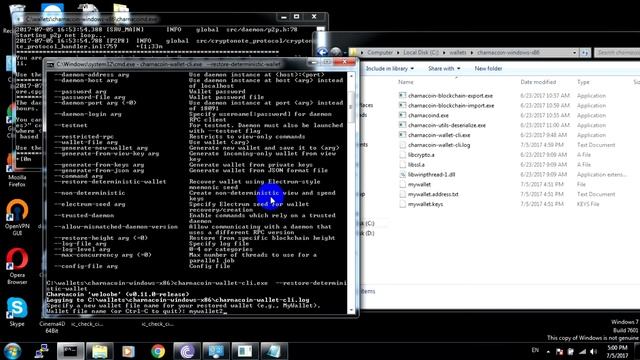Switch to the cmd window taskbar button

click(71, 351)
